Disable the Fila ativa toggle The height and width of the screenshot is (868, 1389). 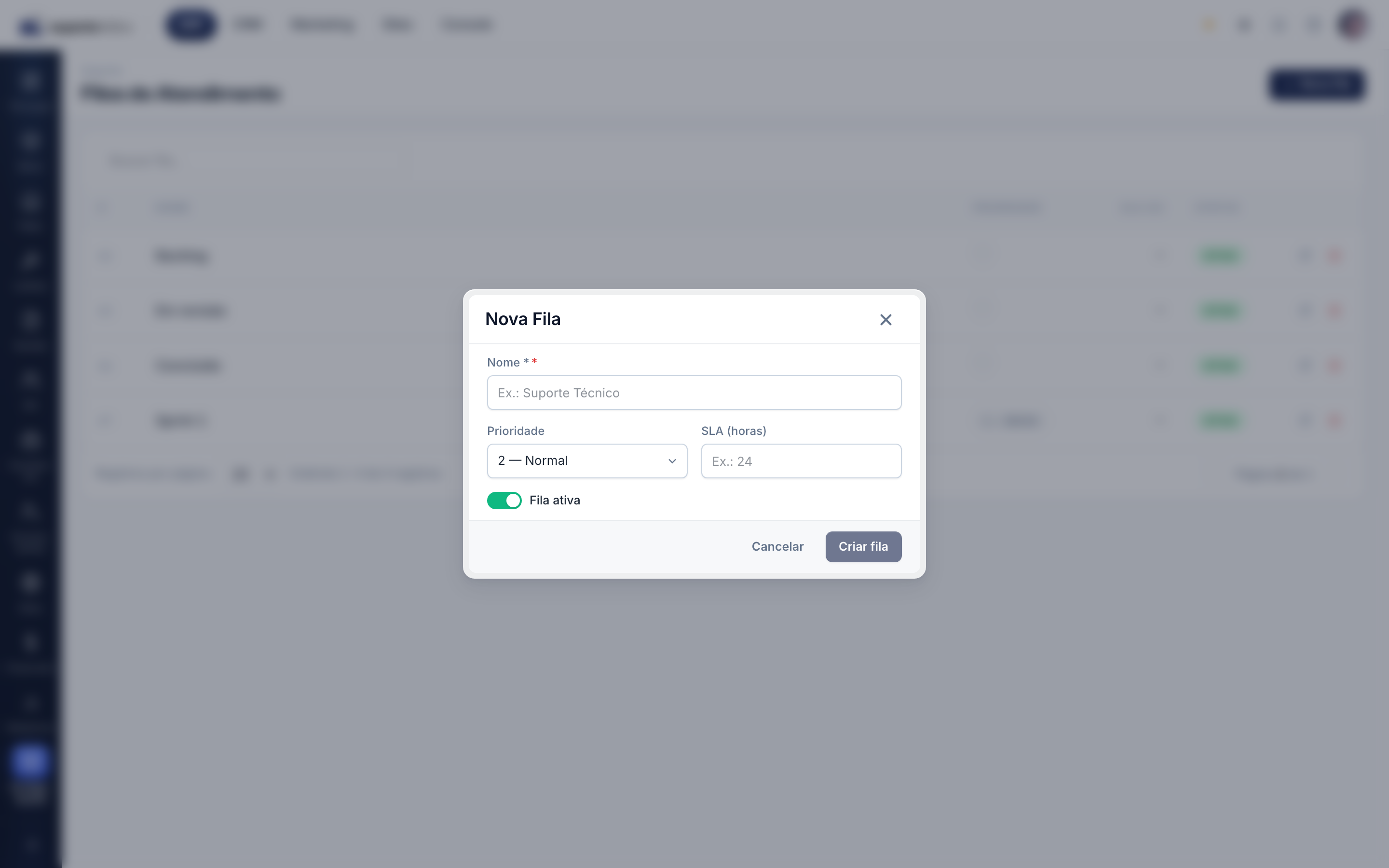coord(504,501)
